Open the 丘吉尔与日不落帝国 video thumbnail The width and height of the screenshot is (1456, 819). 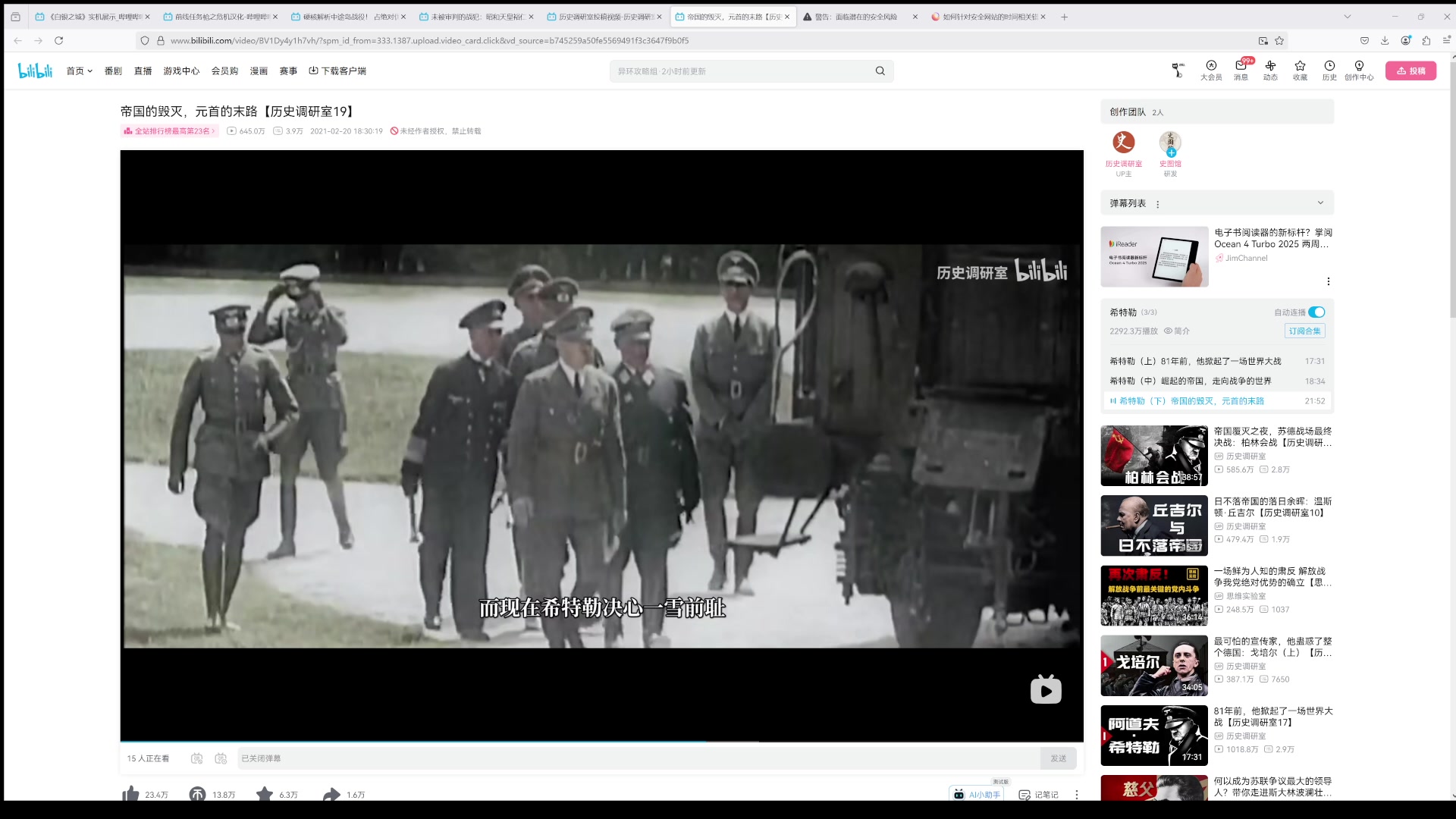click(1154, 526)
